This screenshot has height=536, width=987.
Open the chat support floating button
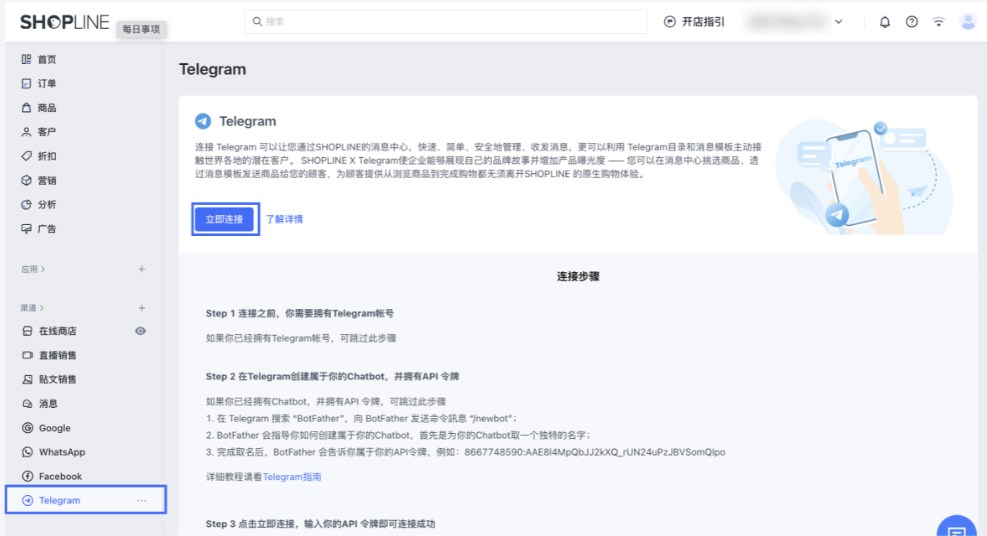(957, 528)
